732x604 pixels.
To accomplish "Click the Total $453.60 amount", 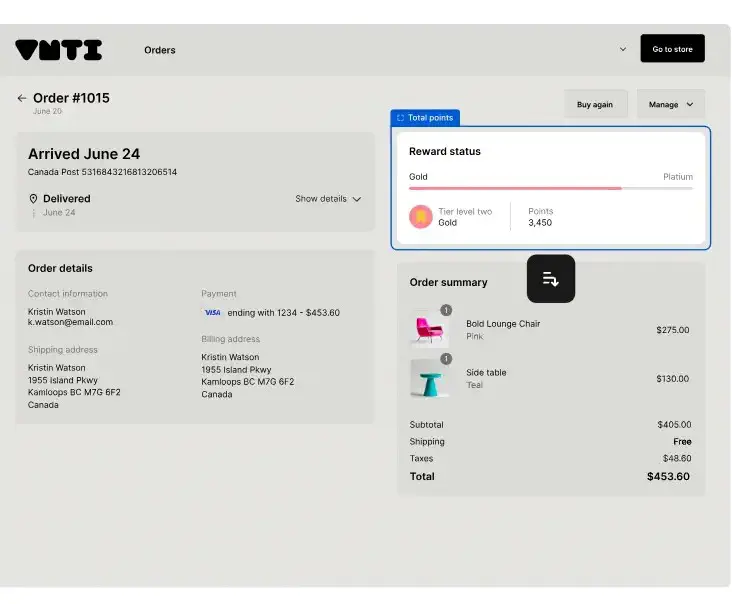I will 668,477.
